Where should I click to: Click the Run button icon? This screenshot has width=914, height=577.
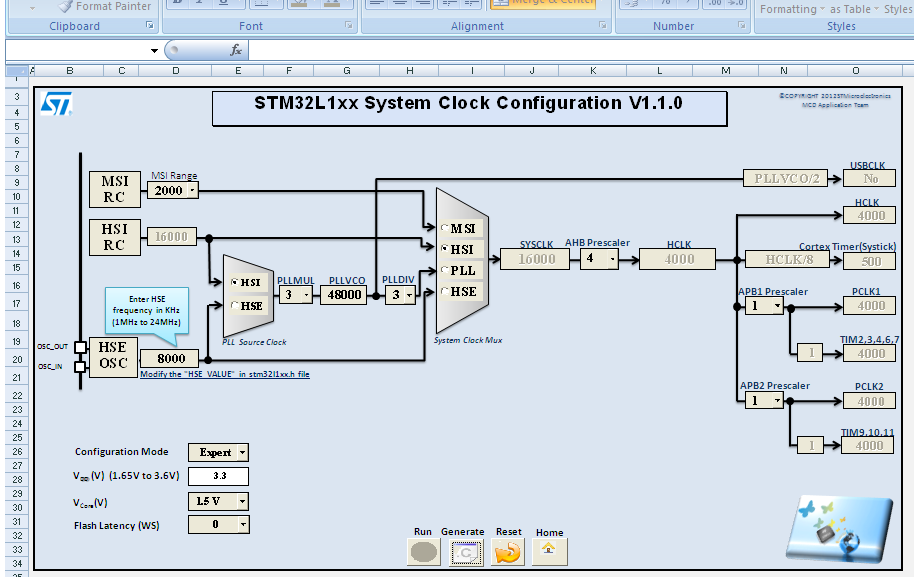pyautogui.click(x=424, y=552)
